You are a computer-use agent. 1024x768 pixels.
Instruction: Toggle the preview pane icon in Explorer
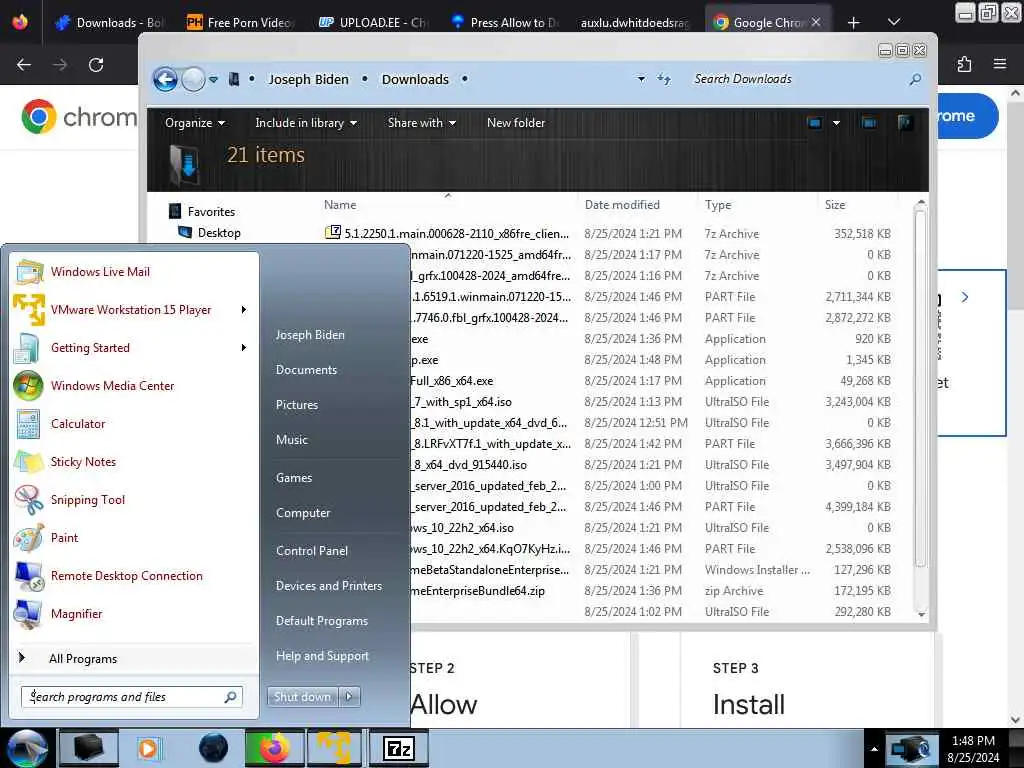click(869, 123)
